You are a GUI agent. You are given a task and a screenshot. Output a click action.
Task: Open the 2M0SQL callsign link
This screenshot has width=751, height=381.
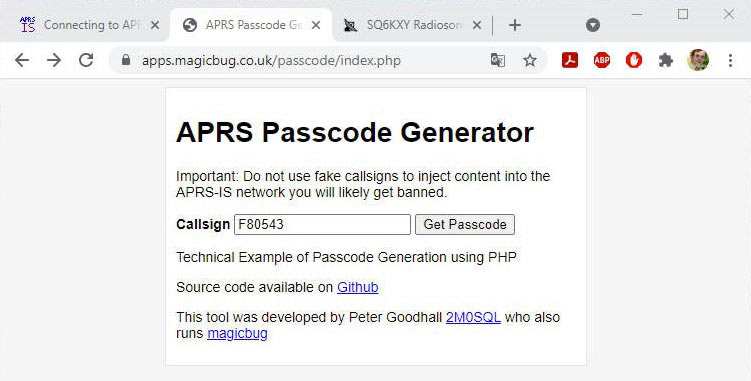pyautogui.click(x=473, y=317)
